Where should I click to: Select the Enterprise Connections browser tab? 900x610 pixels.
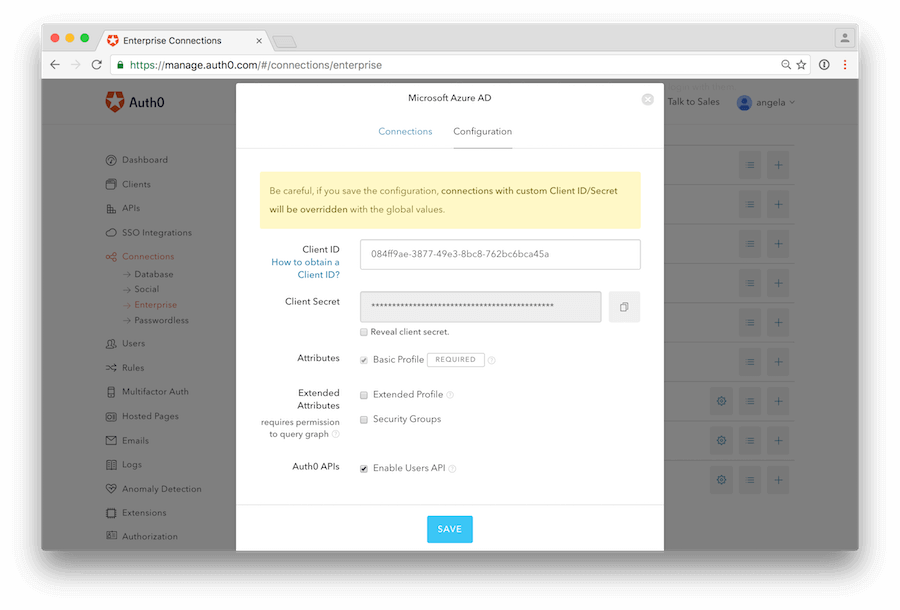coord(184,40)
